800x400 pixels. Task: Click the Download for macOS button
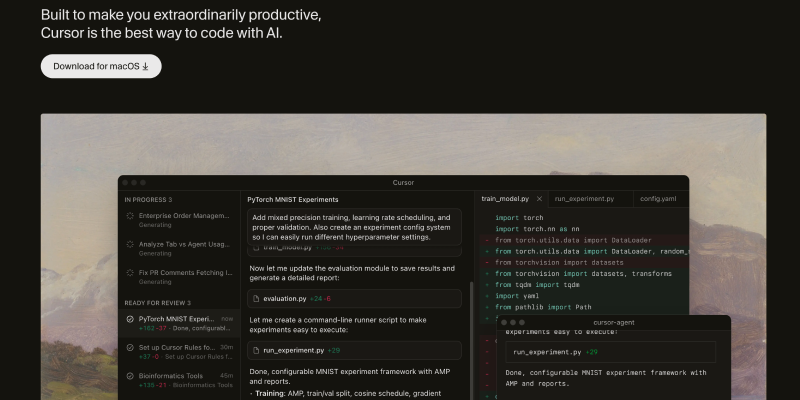click(101, 66)
